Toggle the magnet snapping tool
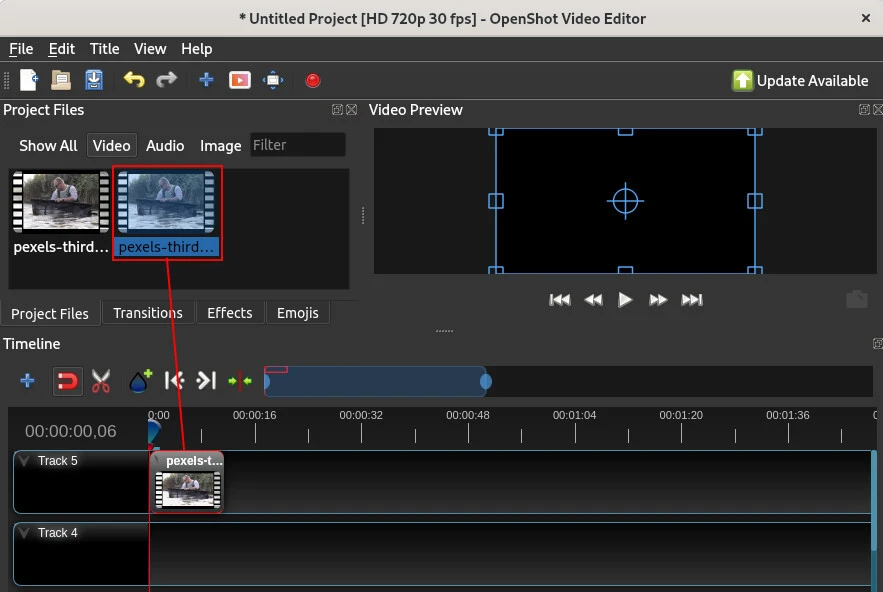The height and width of the screenshot is (592, 883). point(67,381)
